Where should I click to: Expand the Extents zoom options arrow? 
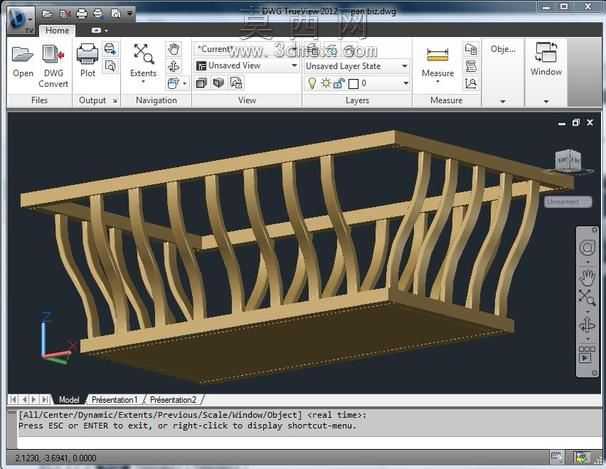tap(143, 82)
